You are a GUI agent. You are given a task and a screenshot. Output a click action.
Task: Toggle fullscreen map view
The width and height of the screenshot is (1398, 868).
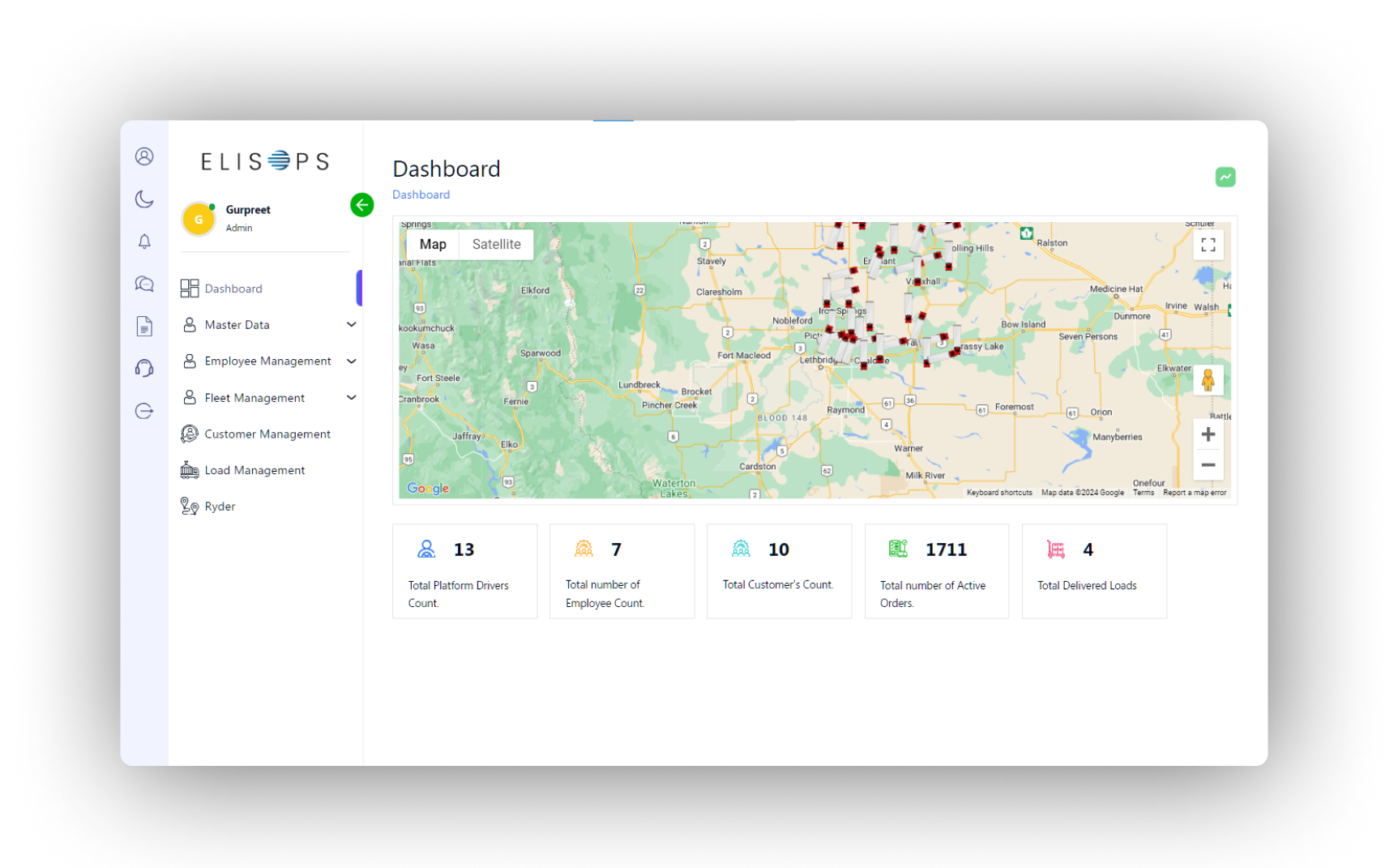click(1208, 245)
